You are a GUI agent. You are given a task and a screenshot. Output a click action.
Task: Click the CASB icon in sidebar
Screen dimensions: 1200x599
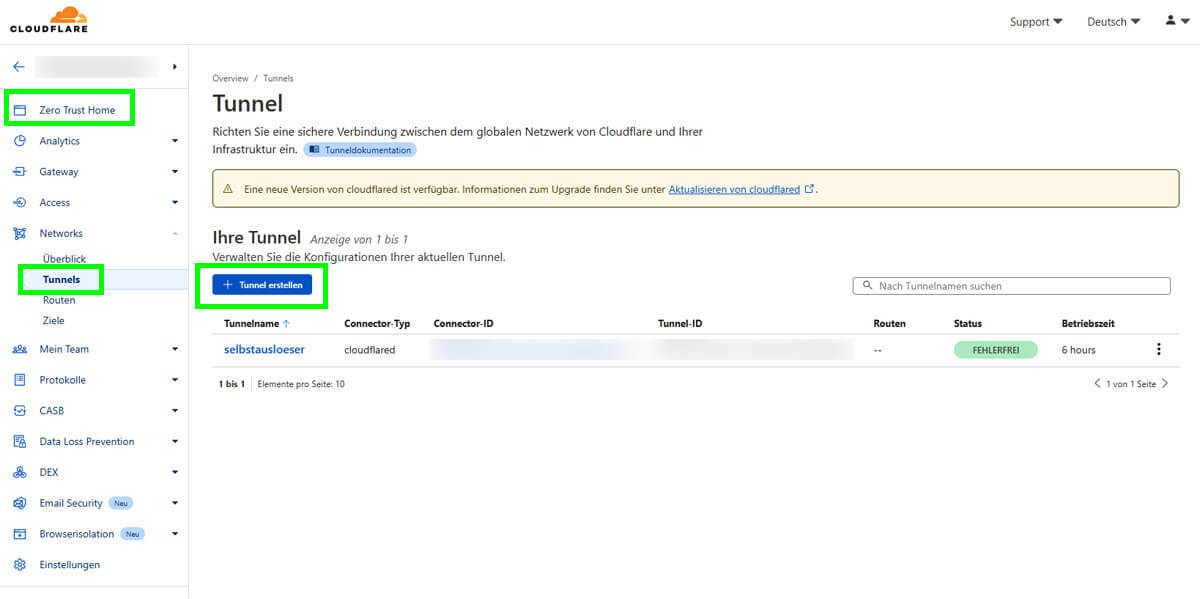(19, 411)
